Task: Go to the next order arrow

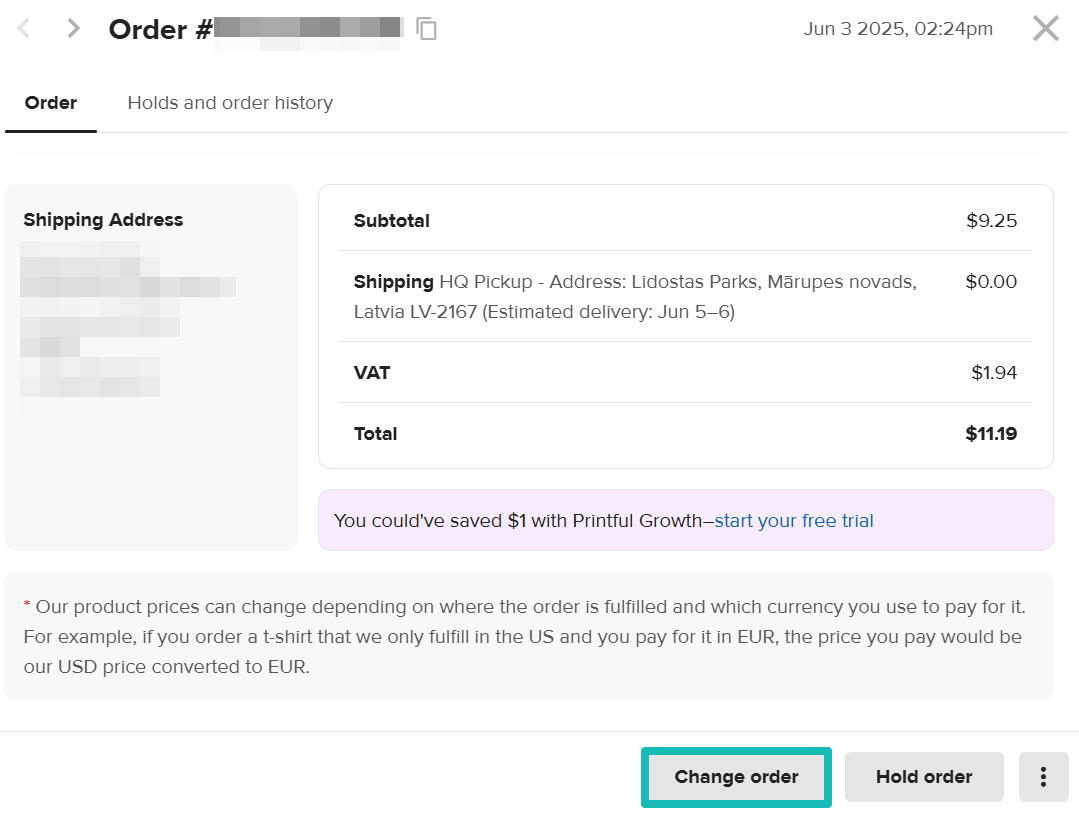Action: [x=73, y=29]
